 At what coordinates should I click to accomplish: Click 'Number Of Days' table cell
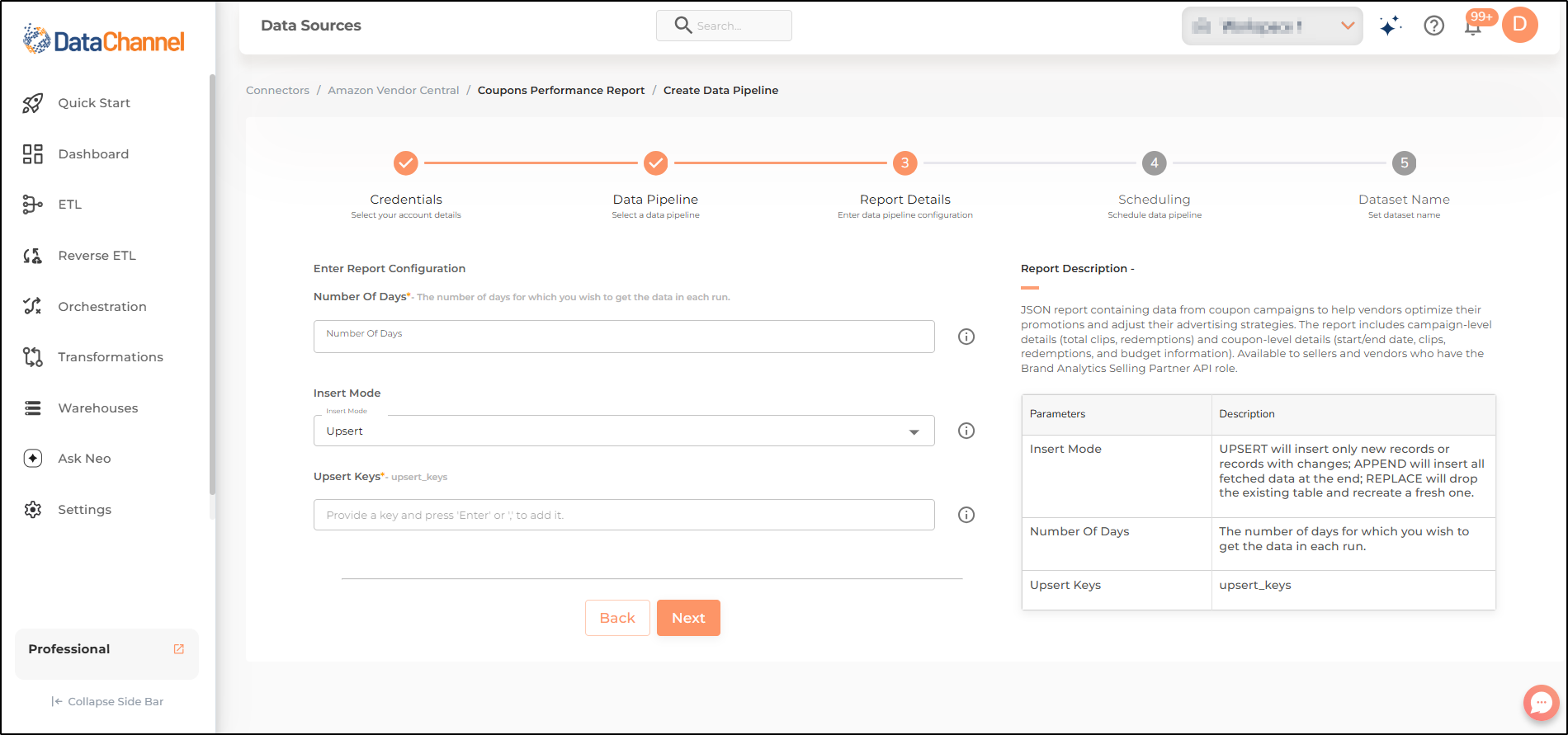[1117, 544]
